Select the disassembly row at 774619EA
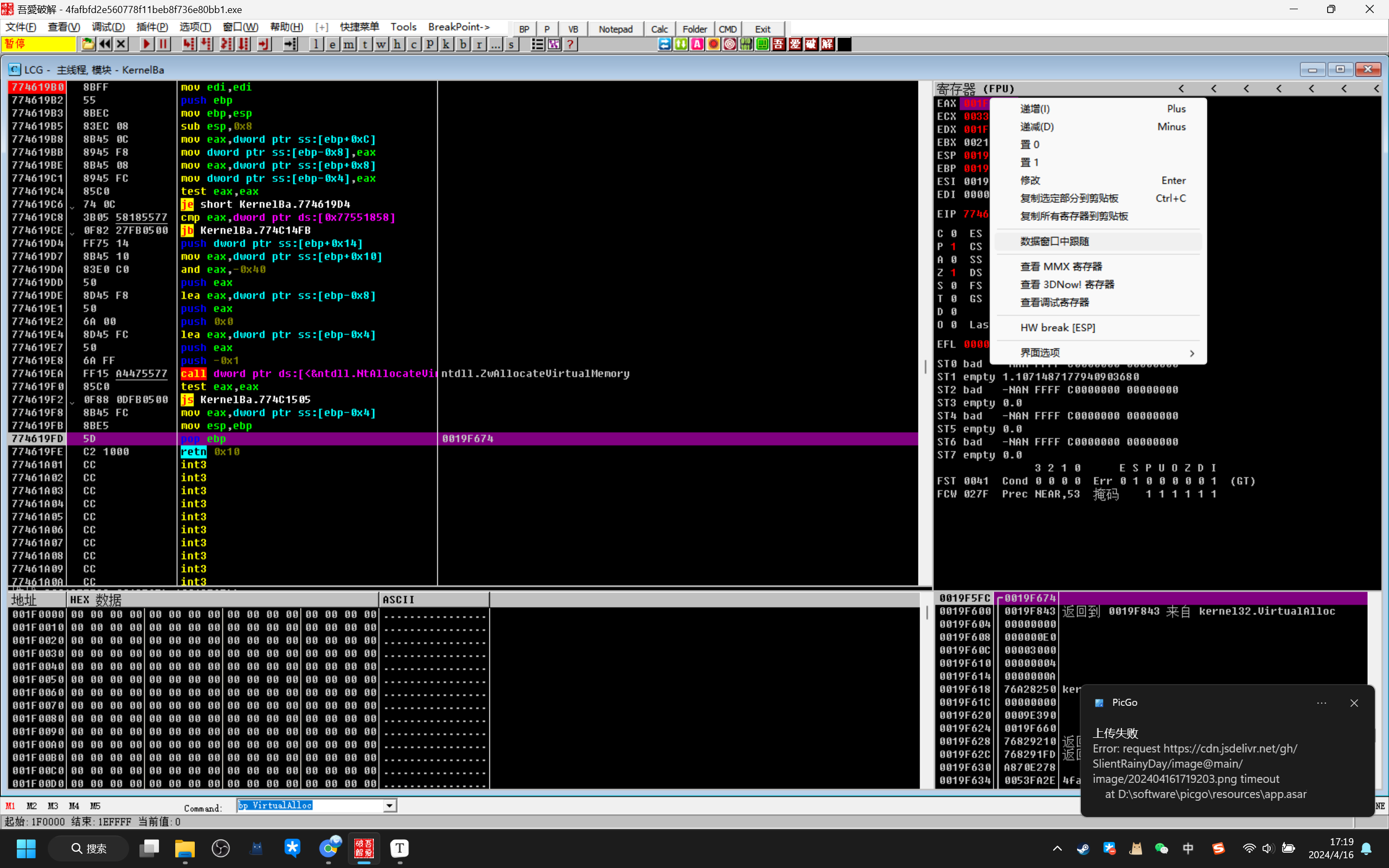The height and width of the screenshot is (868, 1389). (463, 374)
